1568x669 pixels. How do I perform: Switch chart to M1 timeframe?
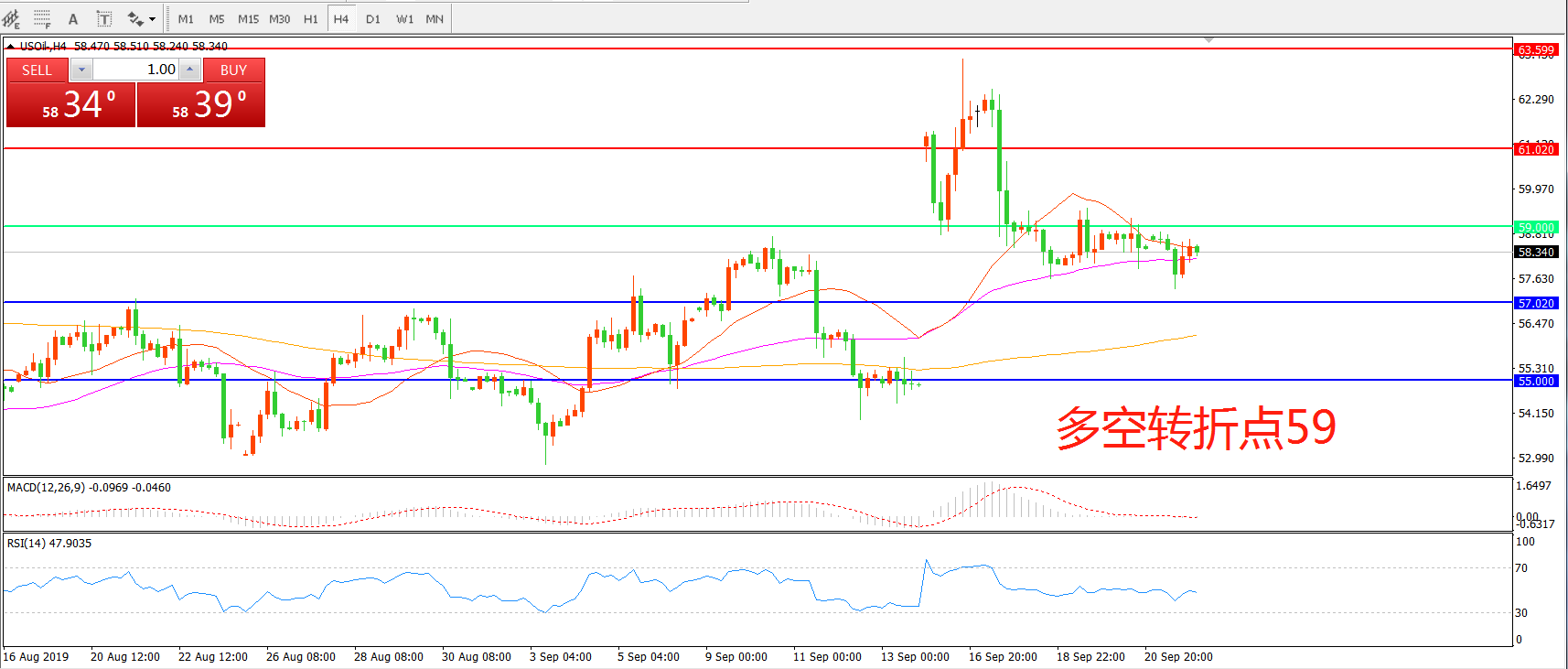[x=186, y=18]
